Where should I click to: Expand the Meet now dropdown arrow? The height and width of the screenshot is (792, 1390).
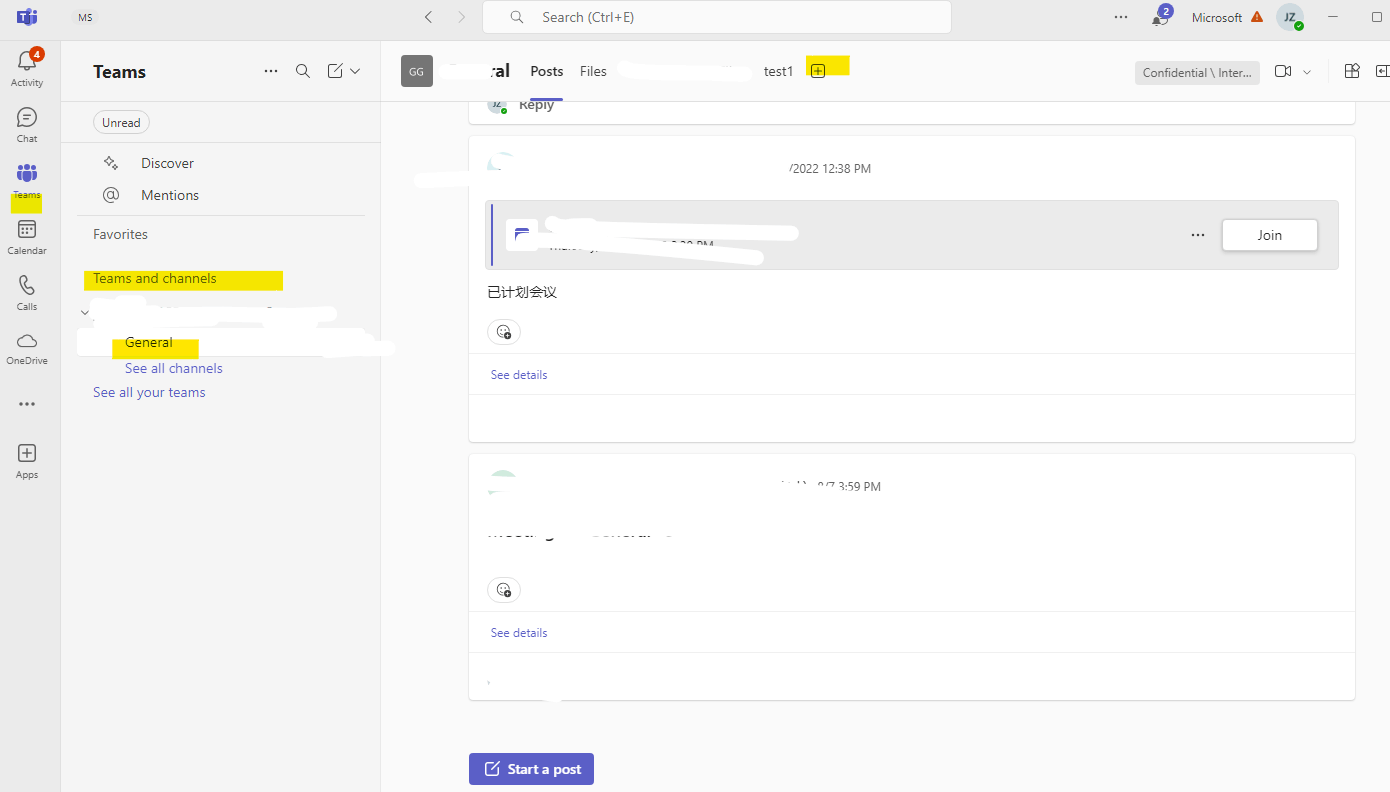pos(1306,71)
